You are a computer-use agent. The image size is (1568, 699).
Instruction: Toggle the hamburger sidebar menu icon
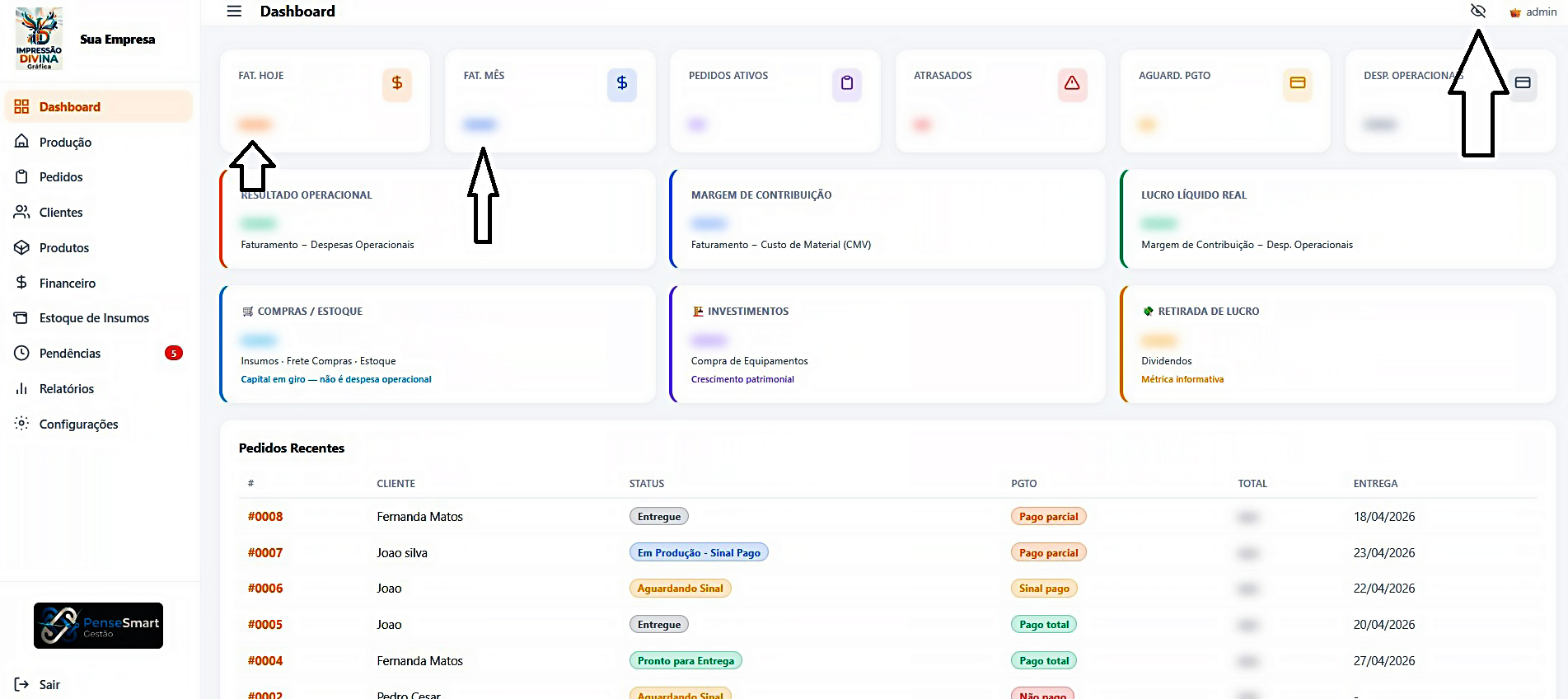click(x=234, y=12)
